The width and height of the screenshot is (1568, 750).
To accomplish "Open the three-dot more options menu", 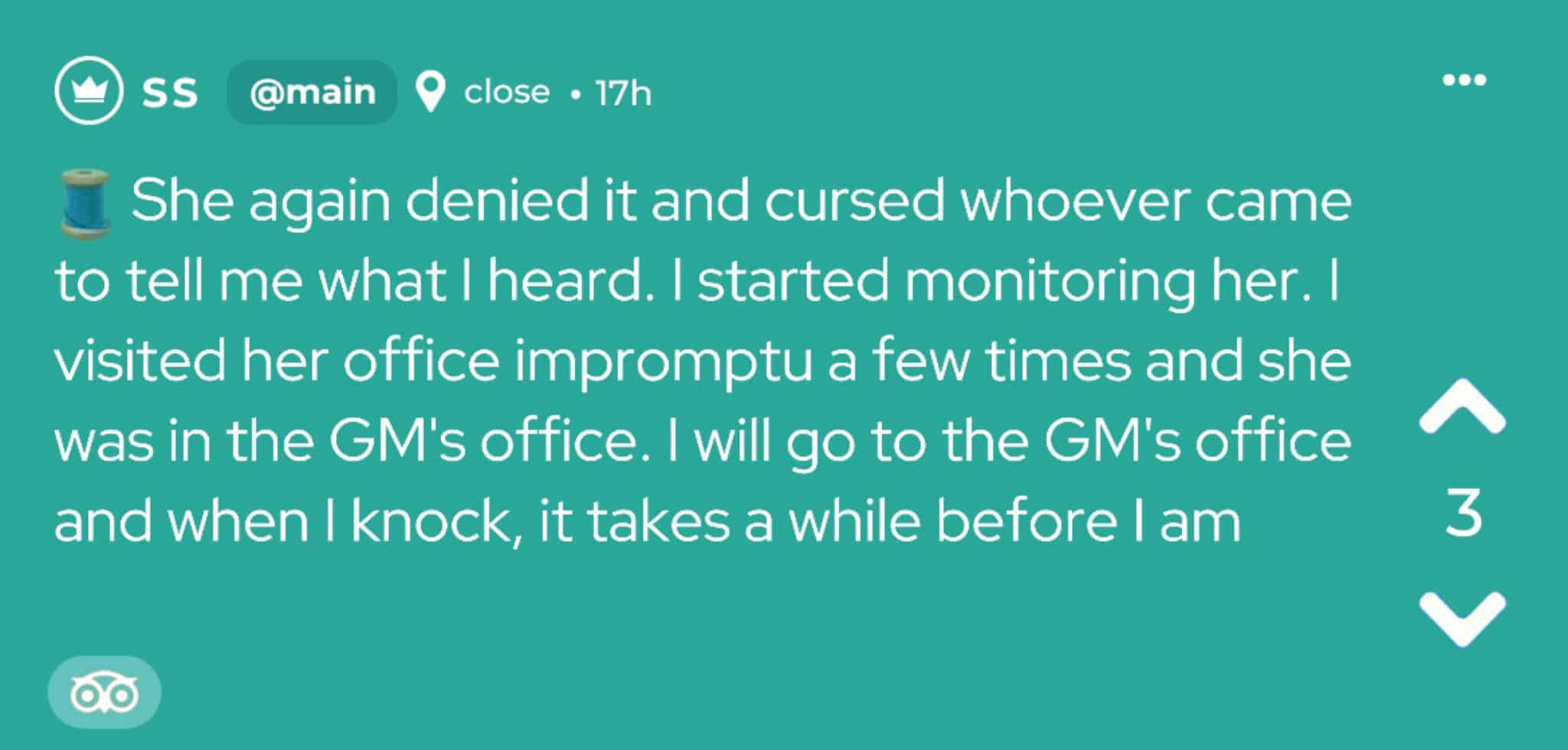I will pyautogui.click(x=1464, y=80).
